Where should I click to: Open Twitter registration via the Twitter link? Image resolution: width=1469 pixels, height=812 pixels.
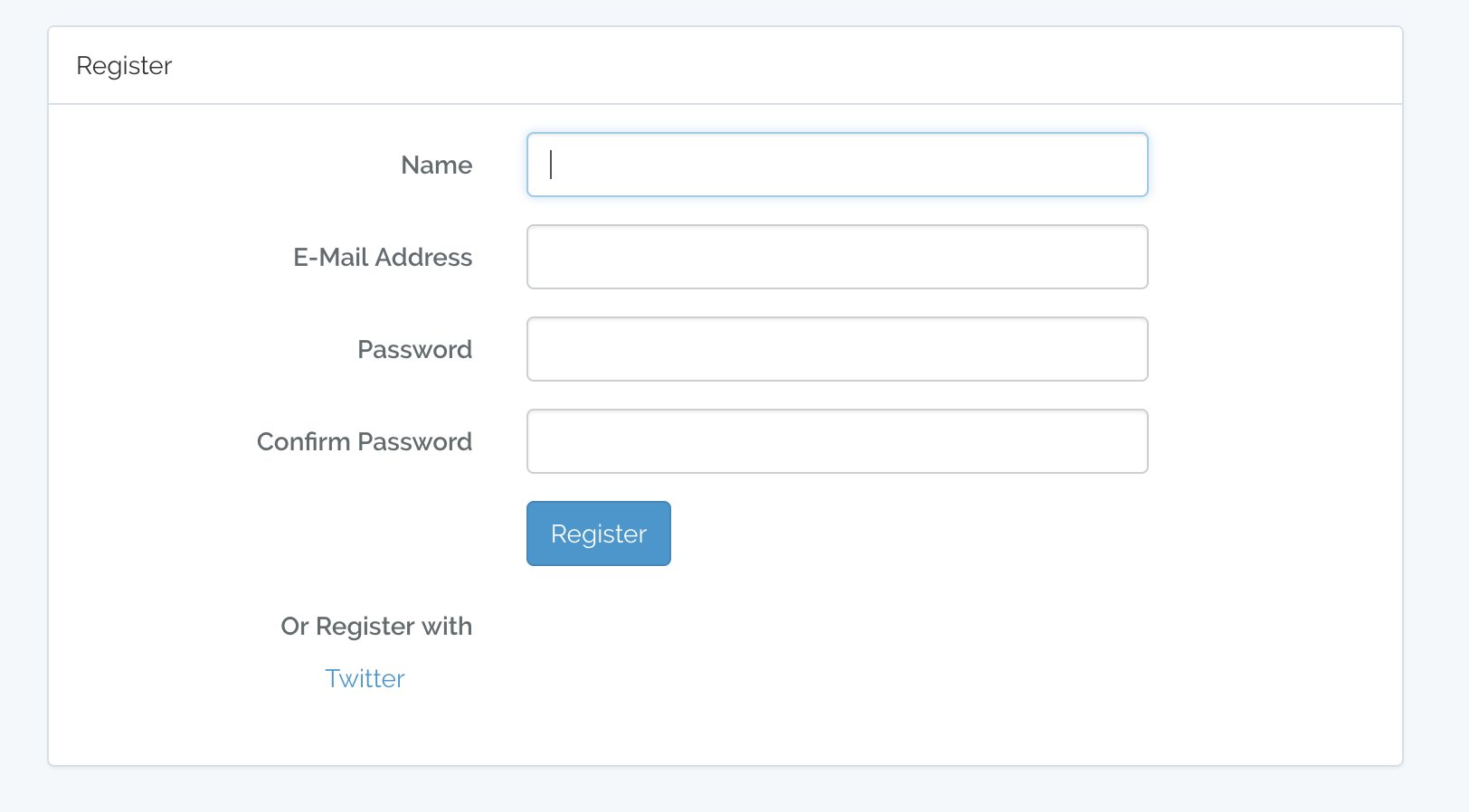tap(365, 678)
